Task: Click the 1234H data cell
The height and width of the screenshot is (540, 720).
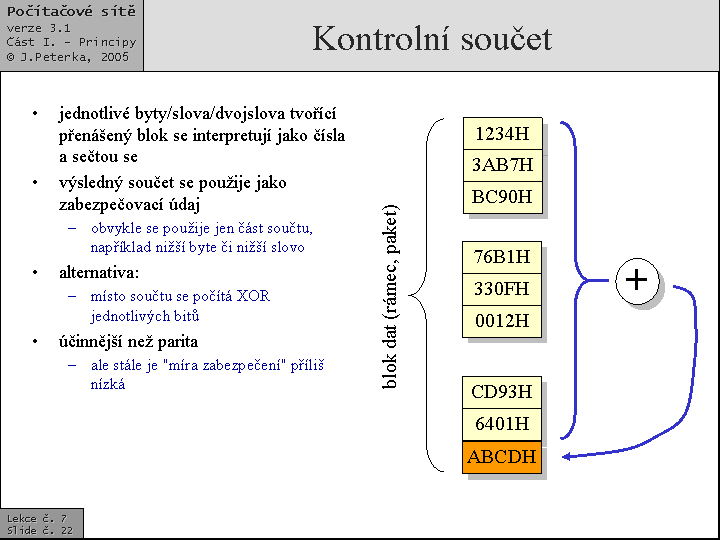Action: [502, 134]
